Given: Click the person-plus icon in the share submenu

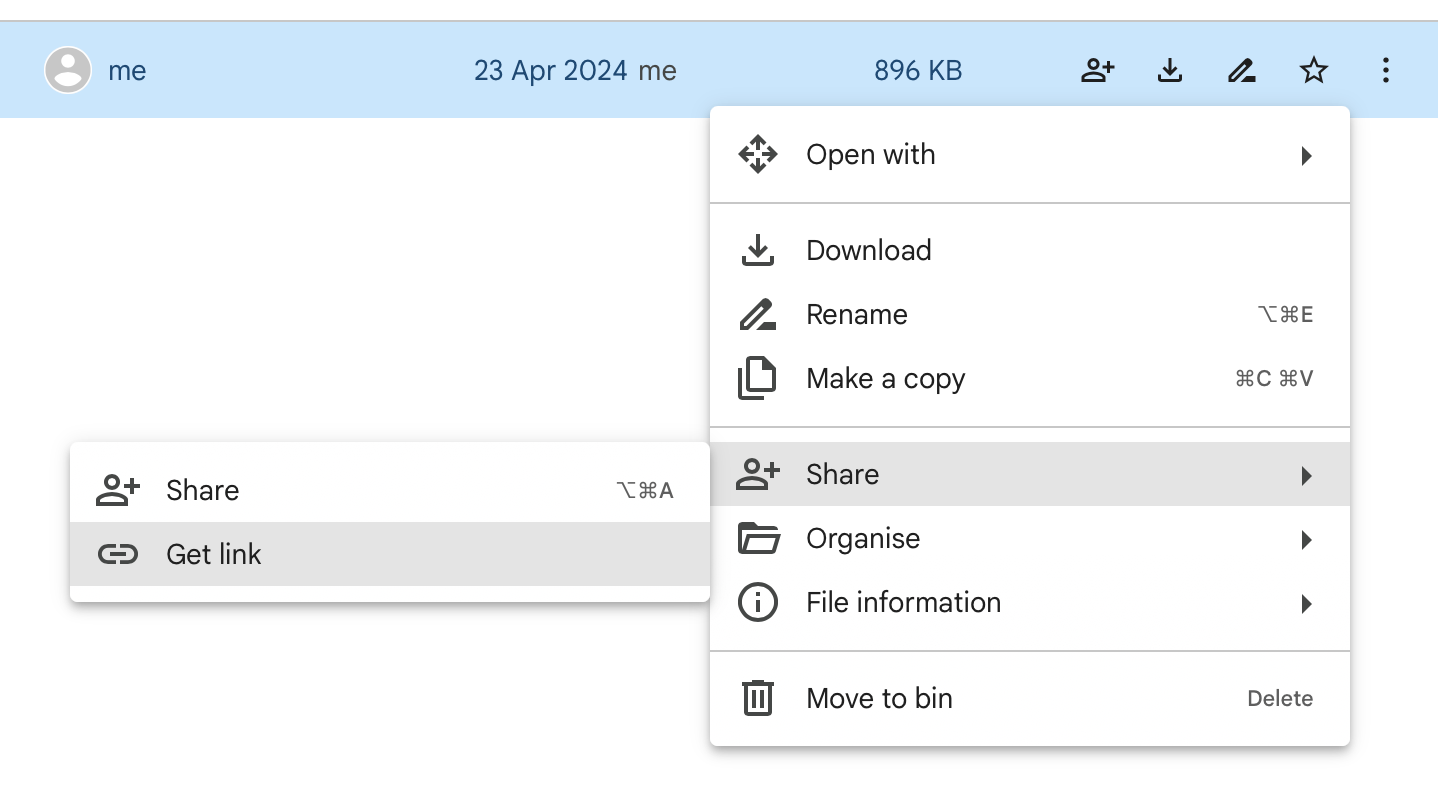Looking at the screenshot, I should [118, 490].
